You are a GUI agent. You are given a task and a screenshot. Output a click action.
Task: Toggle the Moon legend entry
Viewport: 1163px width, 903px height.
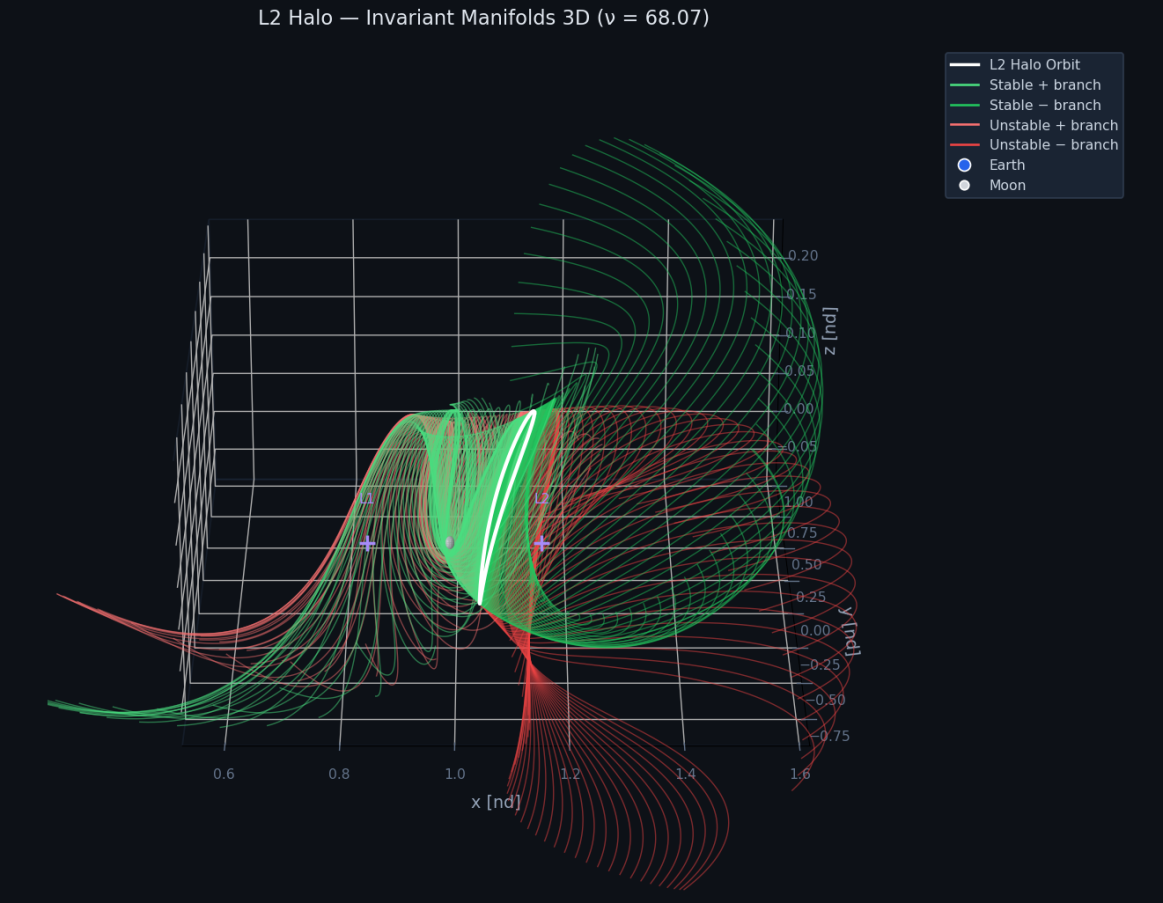point(990,185)
